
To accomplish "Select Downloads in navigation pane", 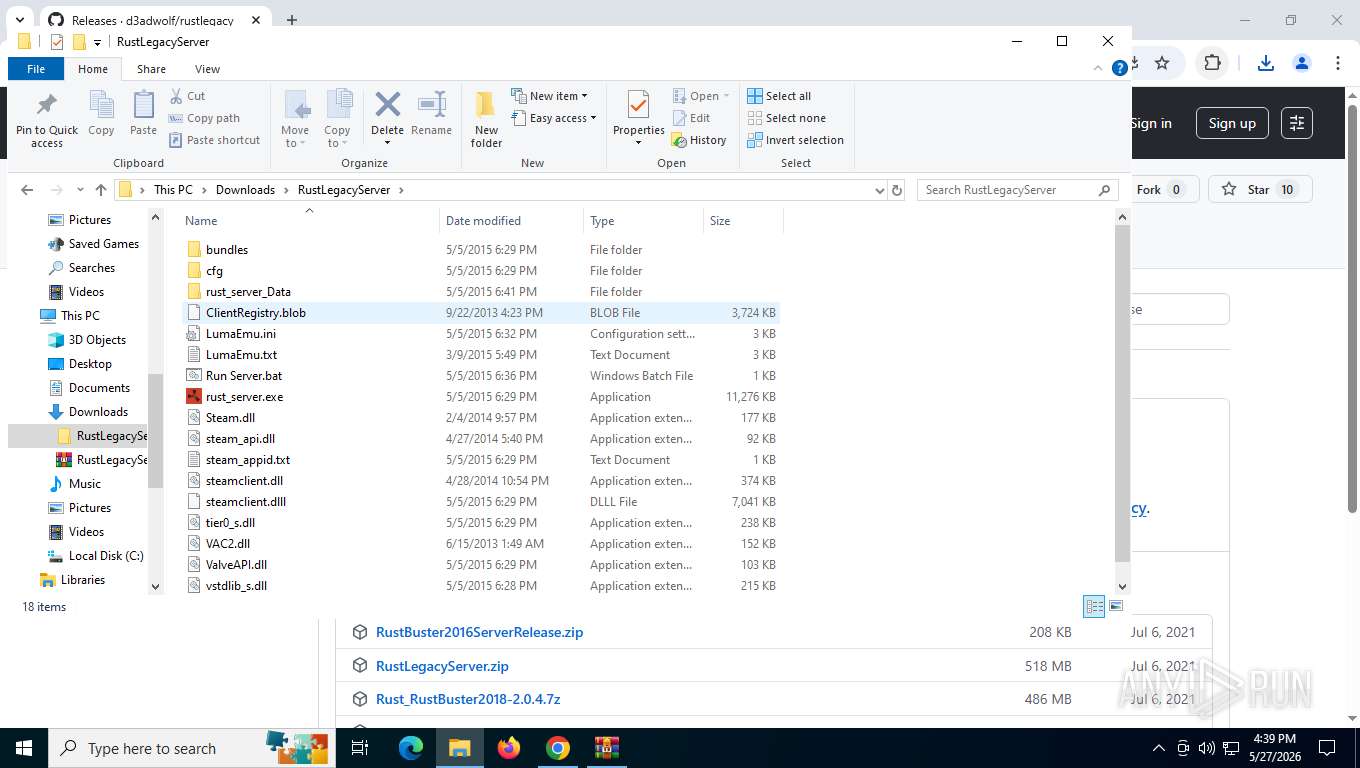I will pos(98,412).
